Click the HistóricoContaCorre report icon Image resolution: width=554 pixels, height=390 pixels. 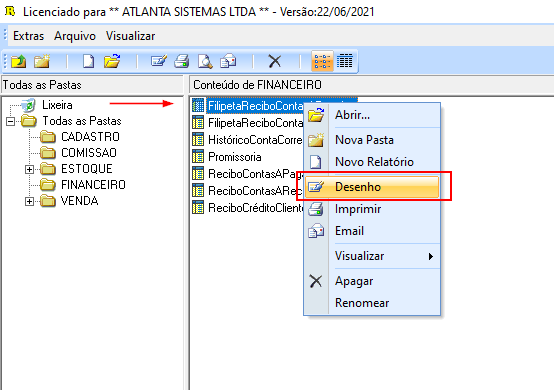click(198, 140)
